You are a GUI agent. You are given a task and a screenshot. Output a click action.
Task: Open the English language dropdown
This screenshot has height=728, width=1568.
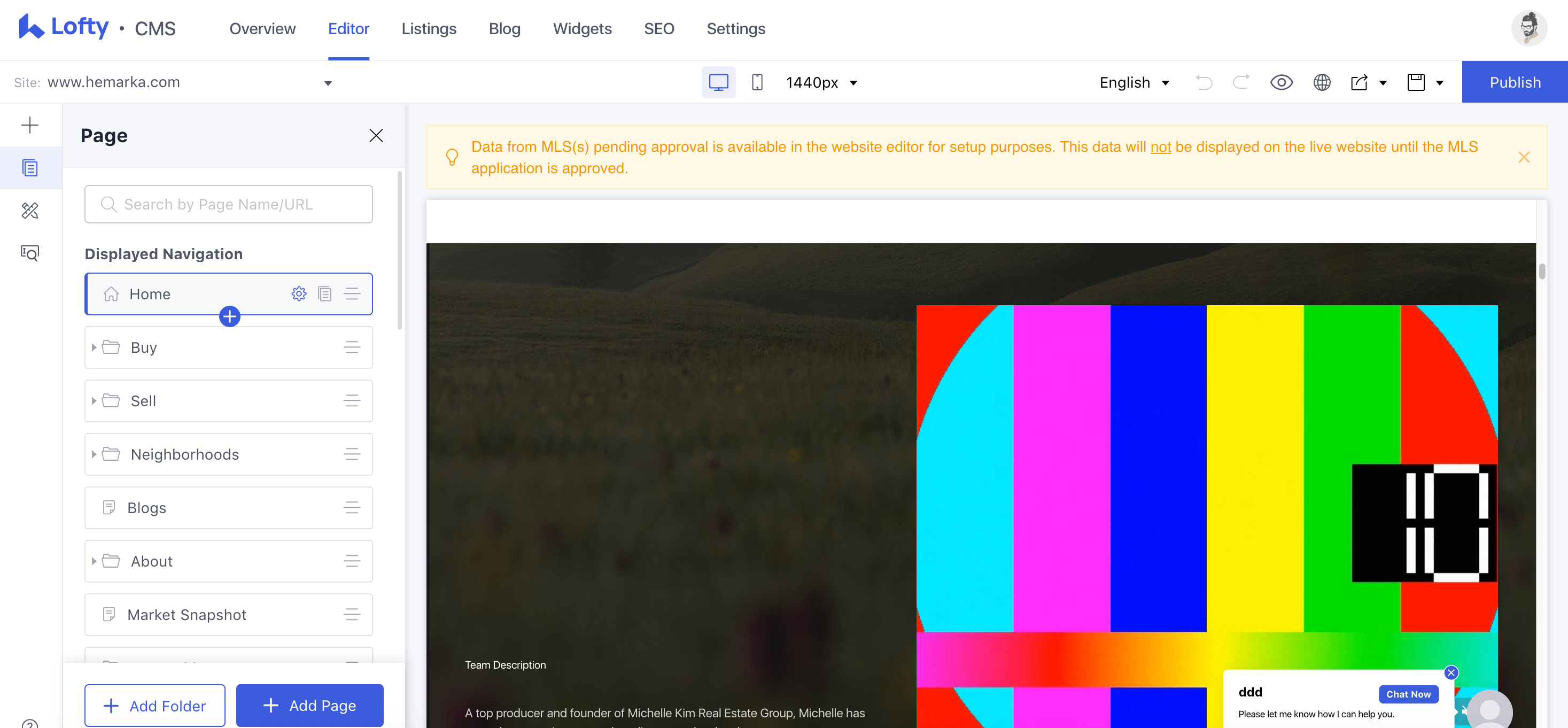(1134, 83)
